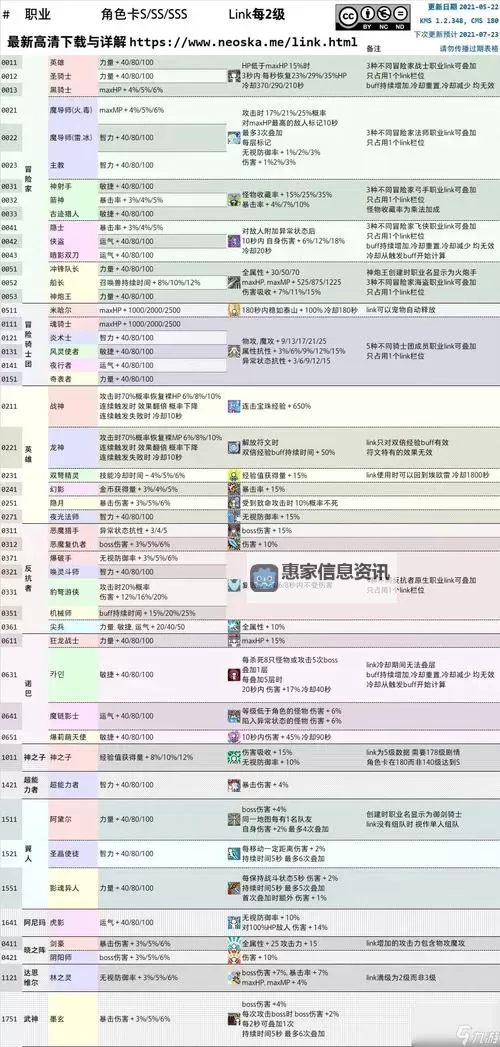
Task: Click the 战神 连击宝珠经验 skill icon
Action: pyautogui.click(x=234, y=406)
